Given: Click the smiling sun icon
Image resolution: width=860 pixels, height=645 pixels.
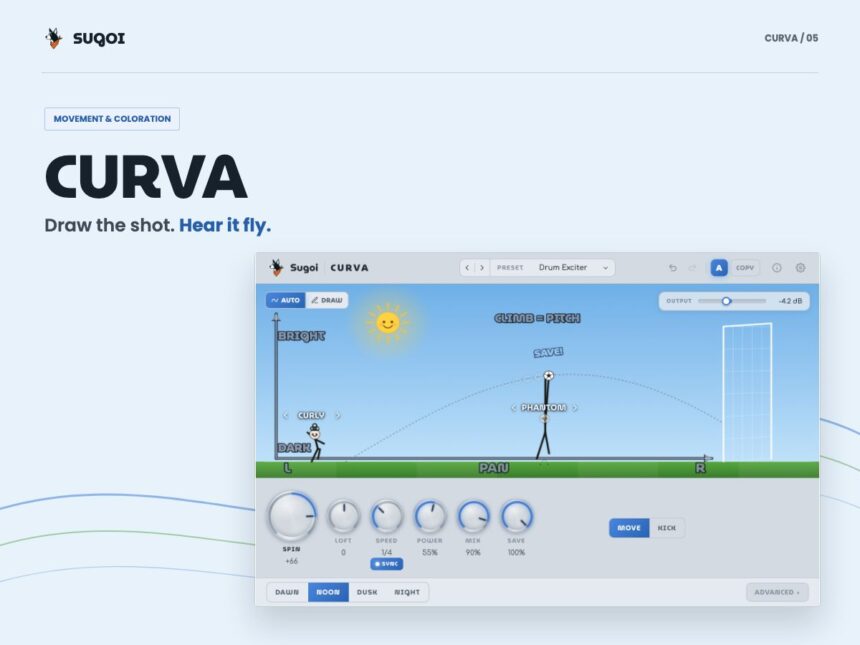Looking at the screenshot, I should [388, 322].
